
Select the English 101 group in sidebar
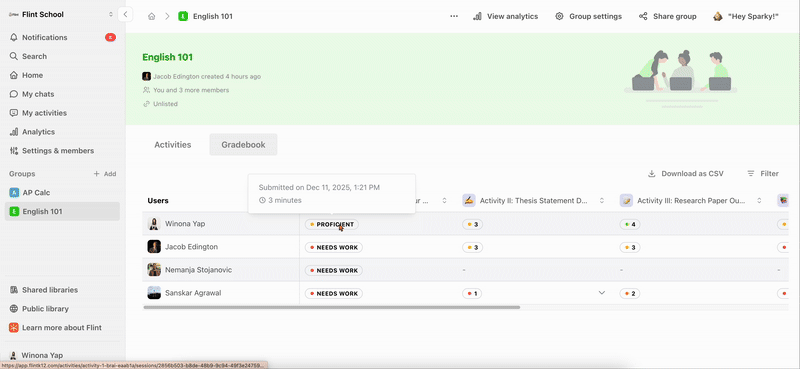pyautogui.click(x=62, y=211)
